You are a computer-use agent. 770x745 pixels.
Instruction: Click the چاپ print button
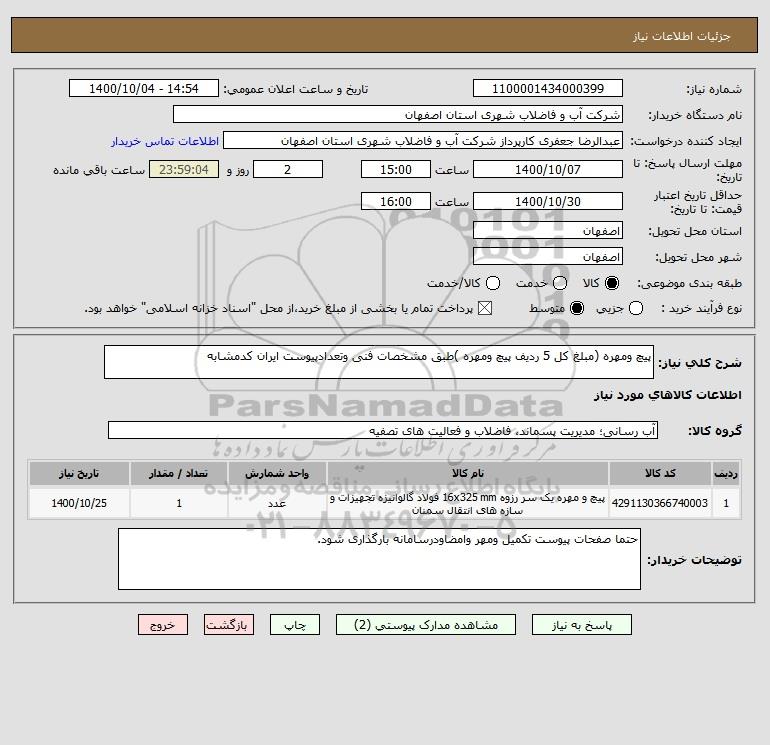tap(295, 625)
